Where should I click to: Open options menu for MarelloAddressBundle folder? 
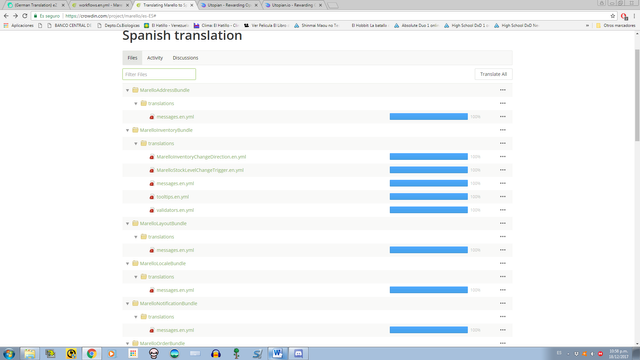coord(502,90)
